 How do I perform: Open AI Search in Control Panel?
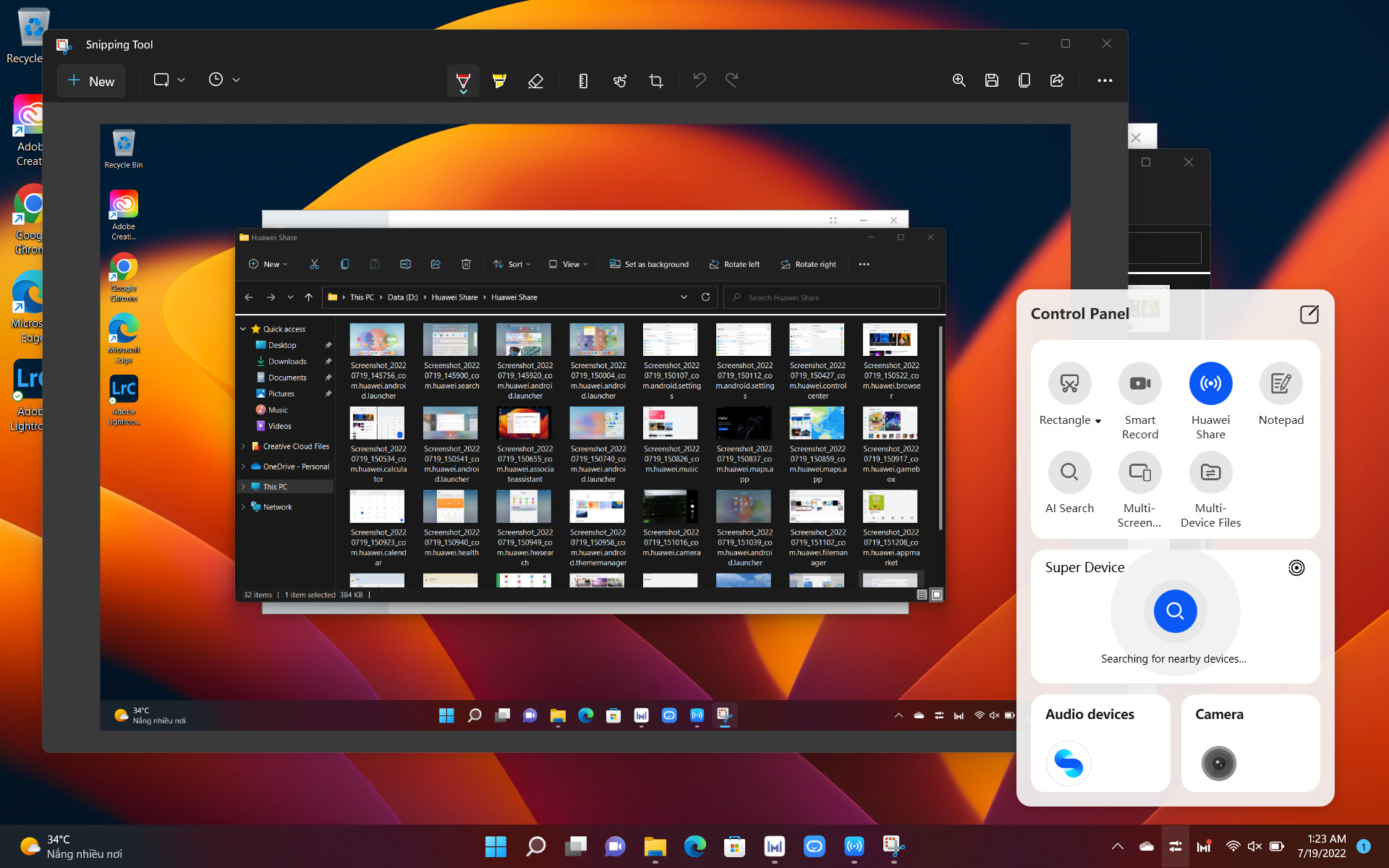1069,472
